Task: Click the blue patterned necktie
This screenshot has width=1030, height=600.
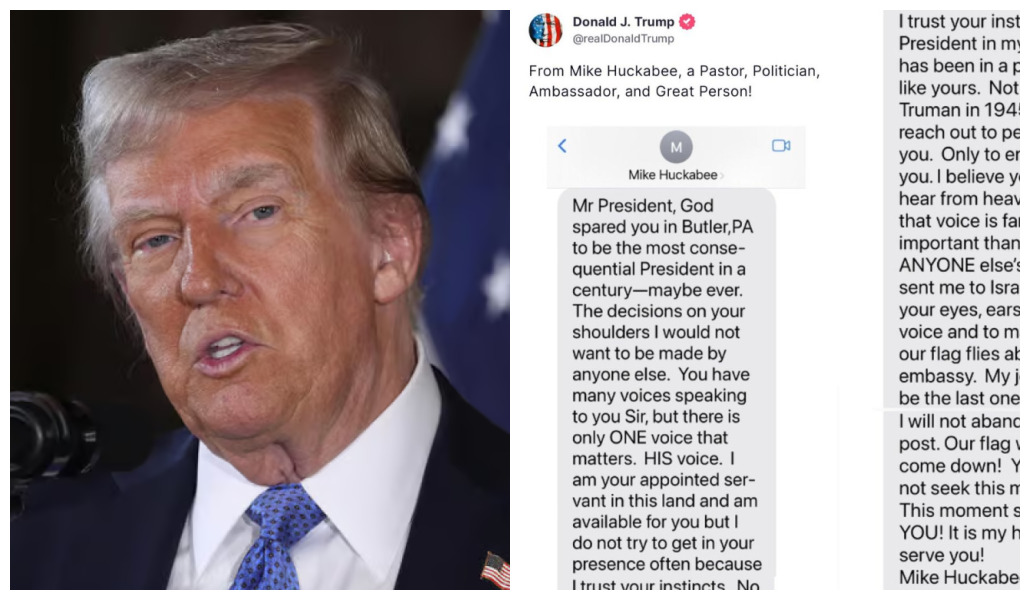Action: (x=279, y=536)
